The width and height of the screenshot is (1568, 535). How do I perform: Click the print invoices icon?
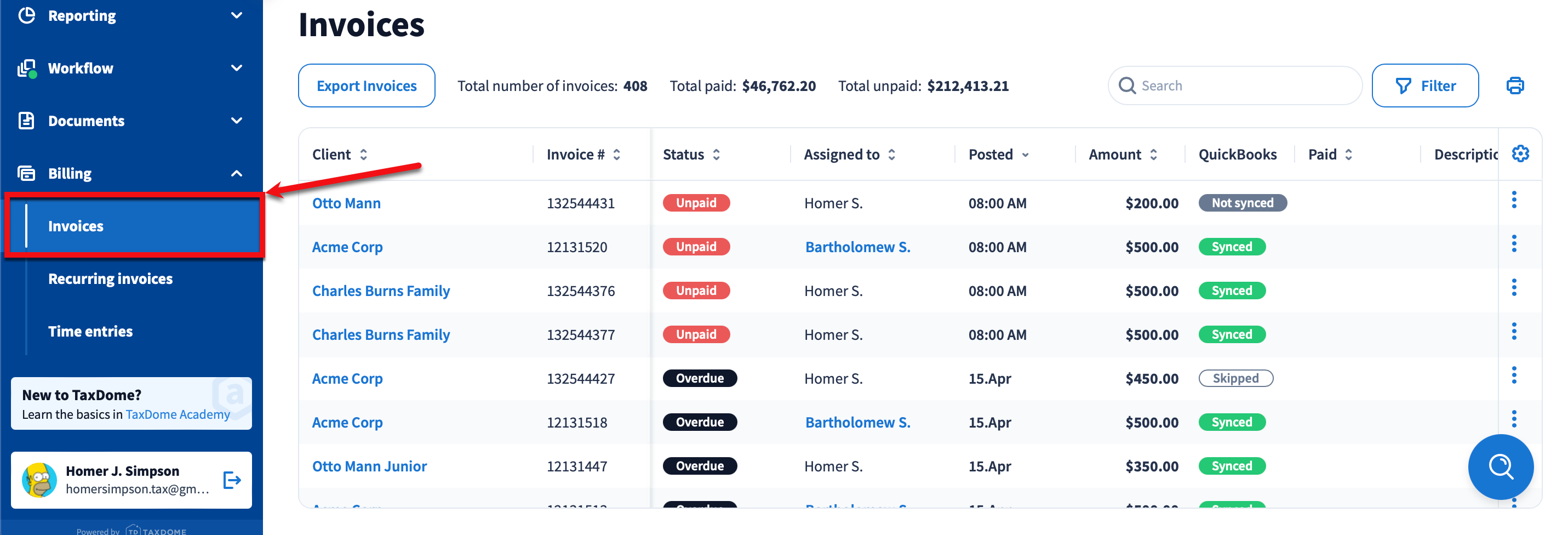(1514, 86)
